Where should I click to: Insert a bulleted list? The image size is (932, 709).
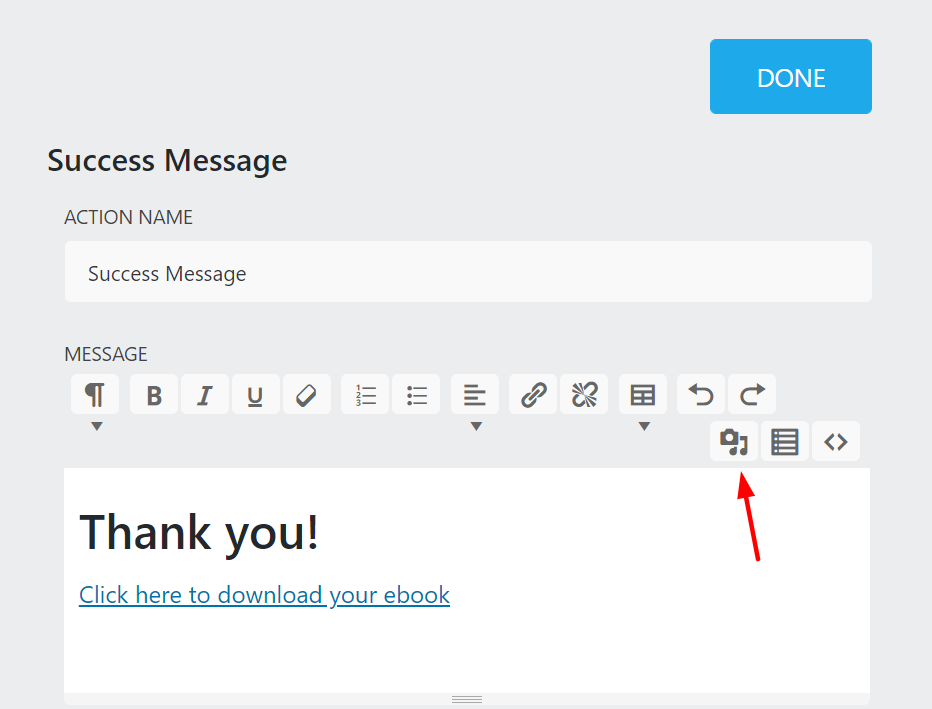(x=417, y=395)
